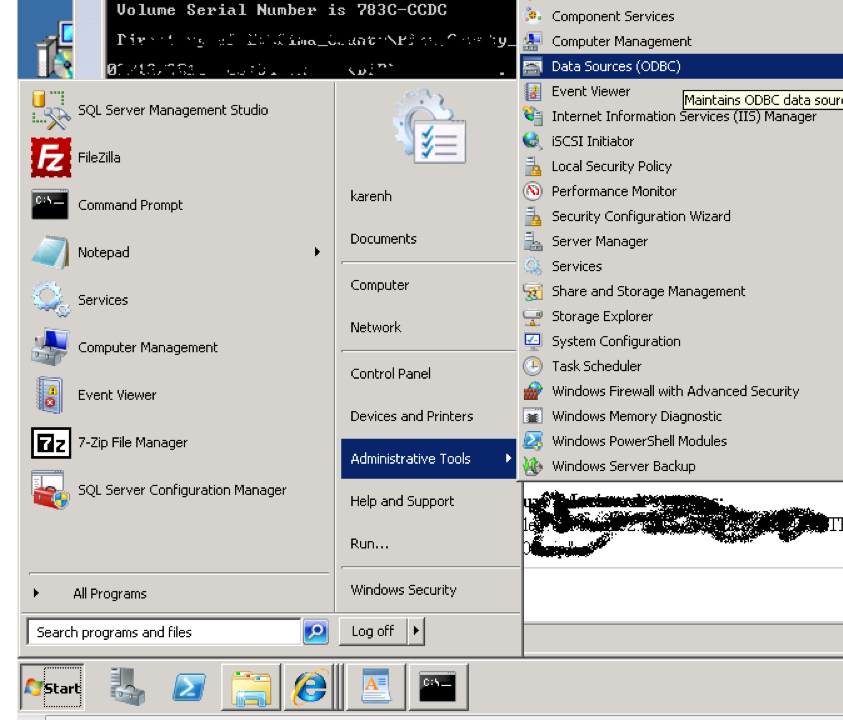843x720 pixels.
Task: Click IIS Manager icon in submenu
Action: [533, 116]
